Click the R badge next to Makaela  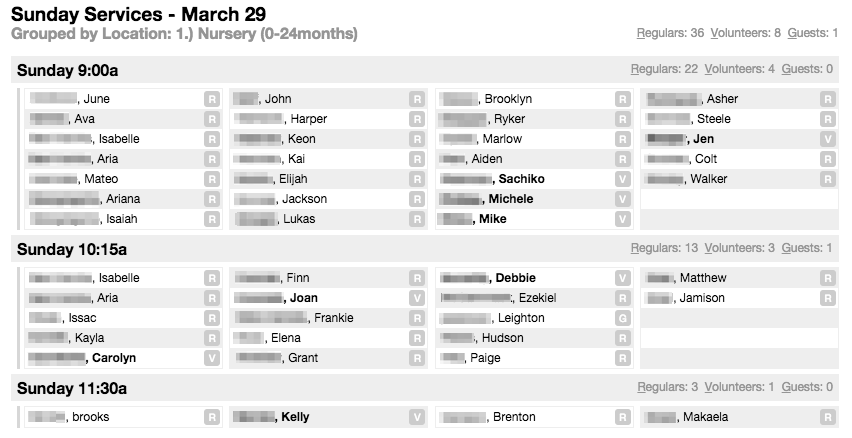point(827,417)
